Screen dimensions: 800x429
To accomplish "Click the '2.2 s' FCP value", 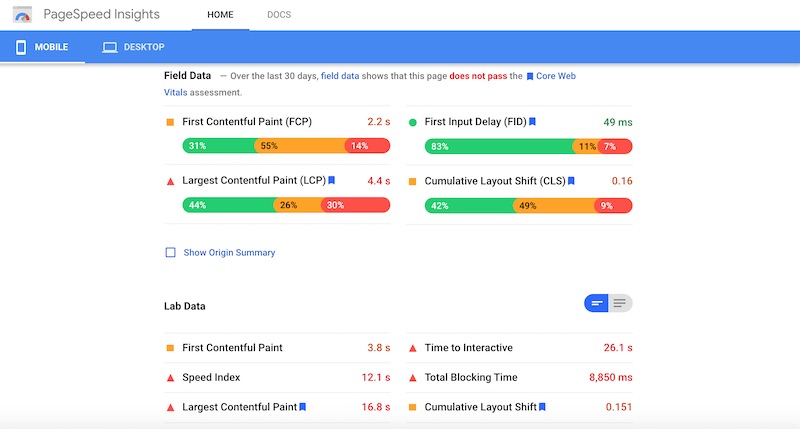I will [x=379, y=122].
